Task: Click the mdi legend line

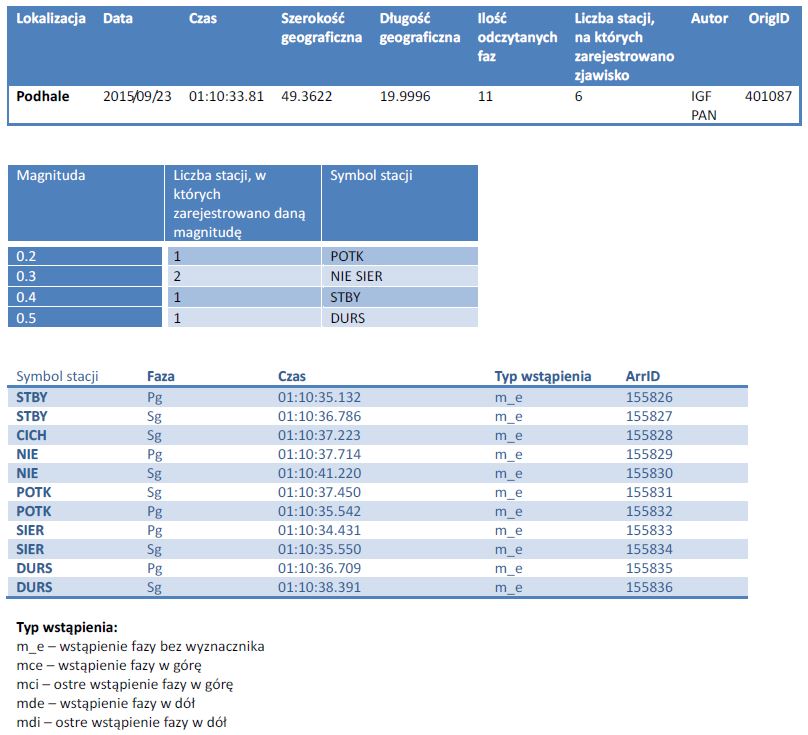Action: 122,722
